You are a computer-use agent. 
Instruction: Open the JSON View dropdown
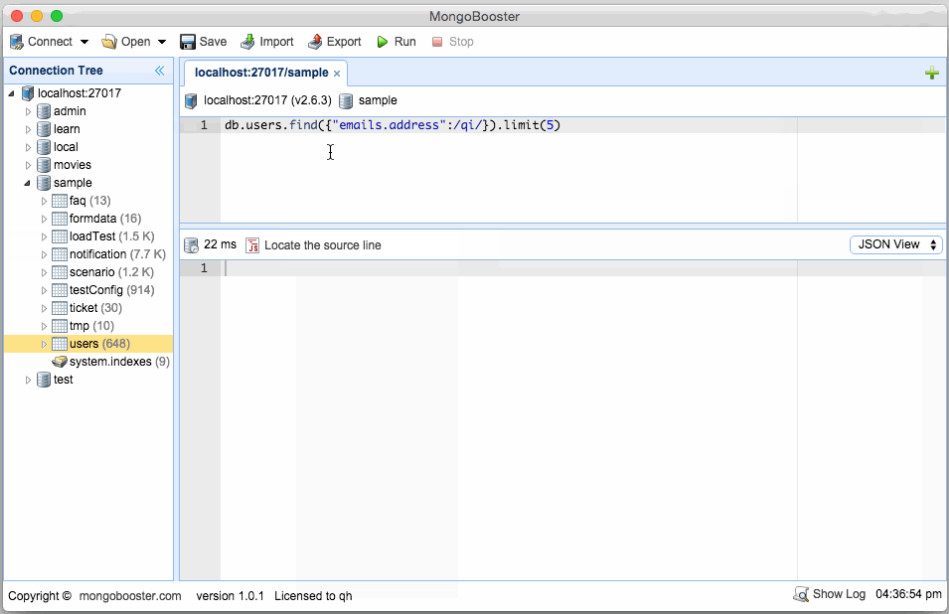coord(896,245)
